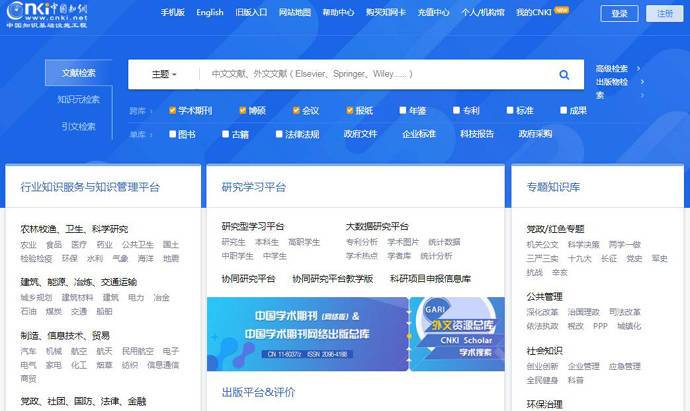Open 购买知网卡 in the top navigation
The image size is (690, 411).
click(x=385, y=12)
